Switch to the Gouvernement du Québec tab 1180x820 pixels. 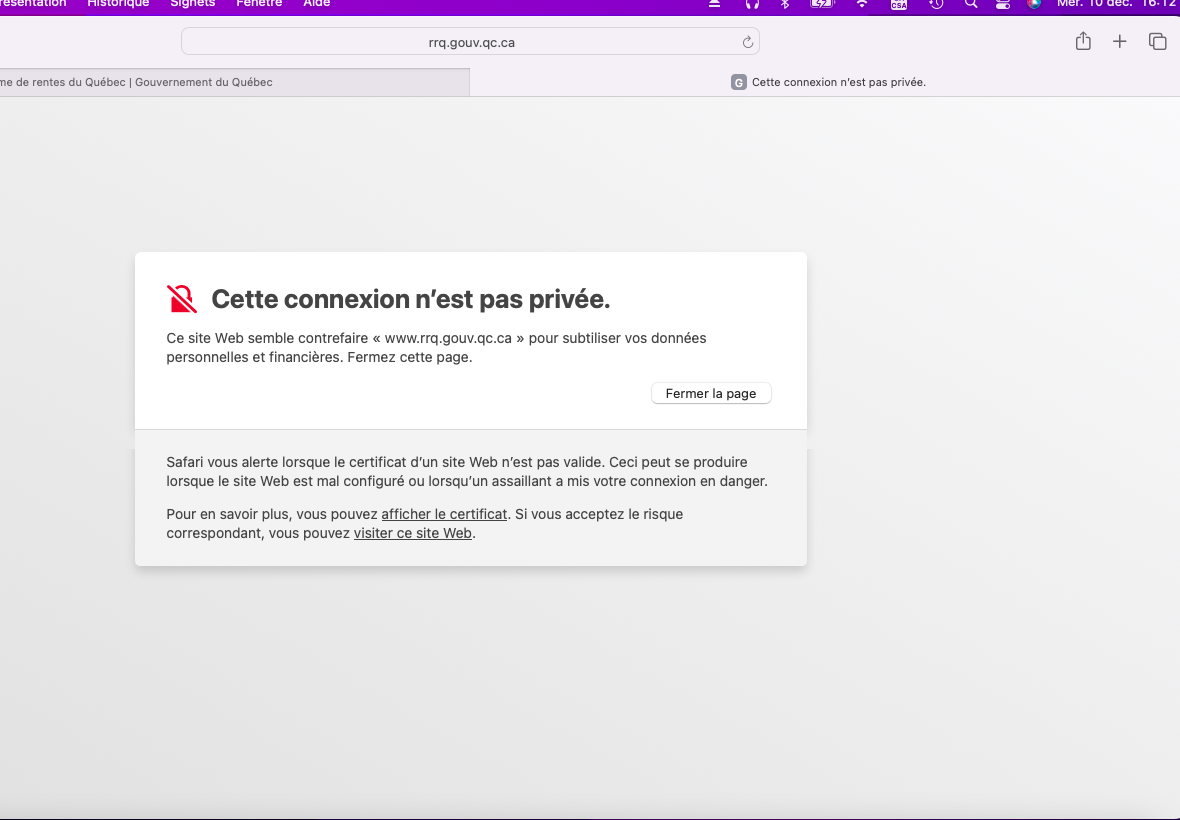point(234,82)
